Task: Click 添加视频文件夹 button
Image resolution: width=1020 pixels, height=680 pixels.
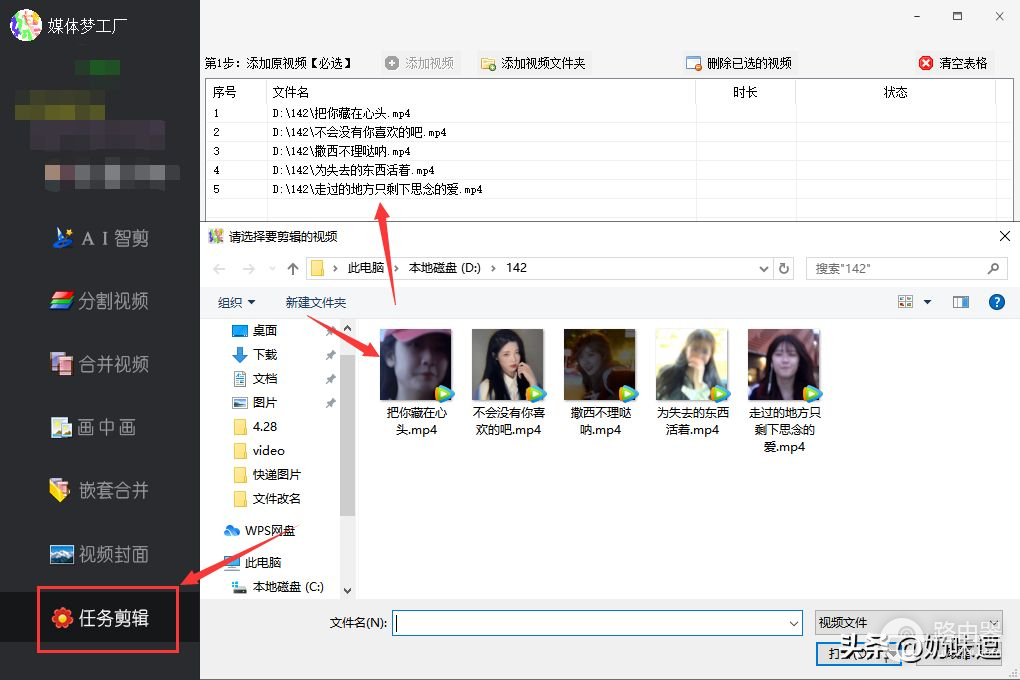Action: tap(533, 63)
